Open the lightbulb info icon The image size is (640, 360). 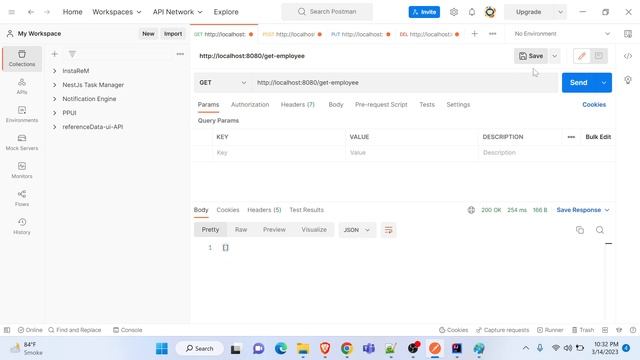point(628,80)
